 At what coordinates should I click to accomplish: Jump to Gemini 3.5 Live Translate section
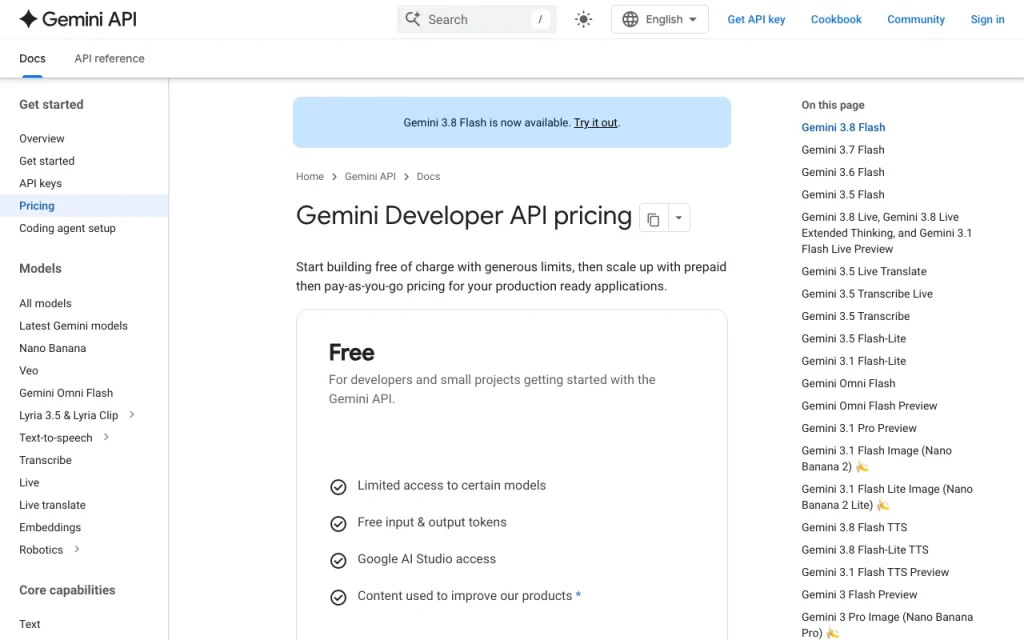click(863, 271)
